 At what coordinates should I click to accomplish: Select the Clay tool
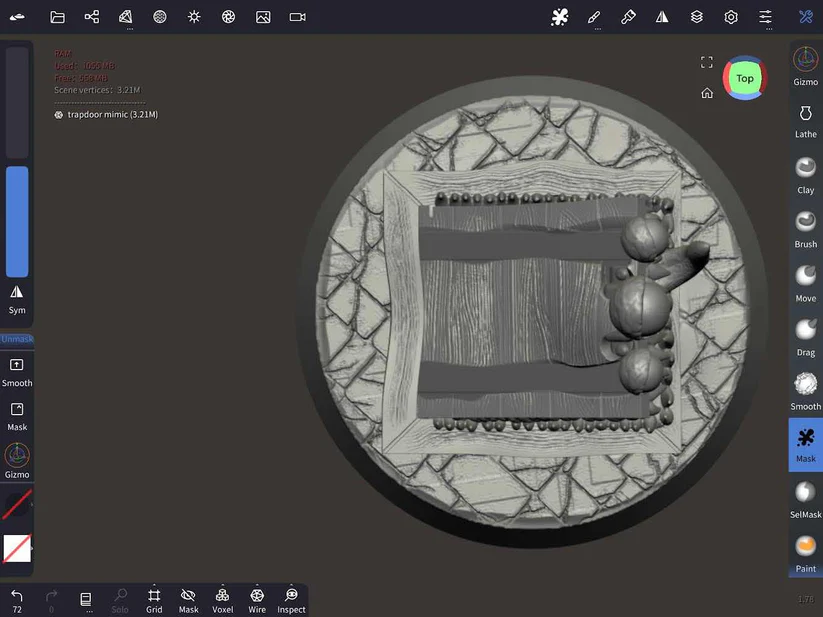805,176
